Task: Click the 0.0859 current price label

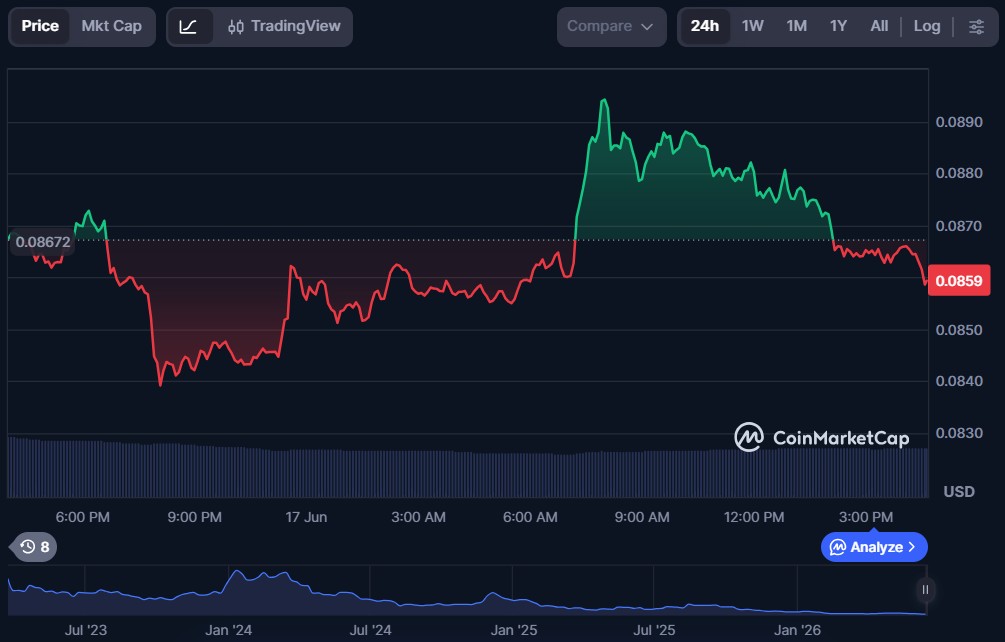Action: tap(959, 281)
